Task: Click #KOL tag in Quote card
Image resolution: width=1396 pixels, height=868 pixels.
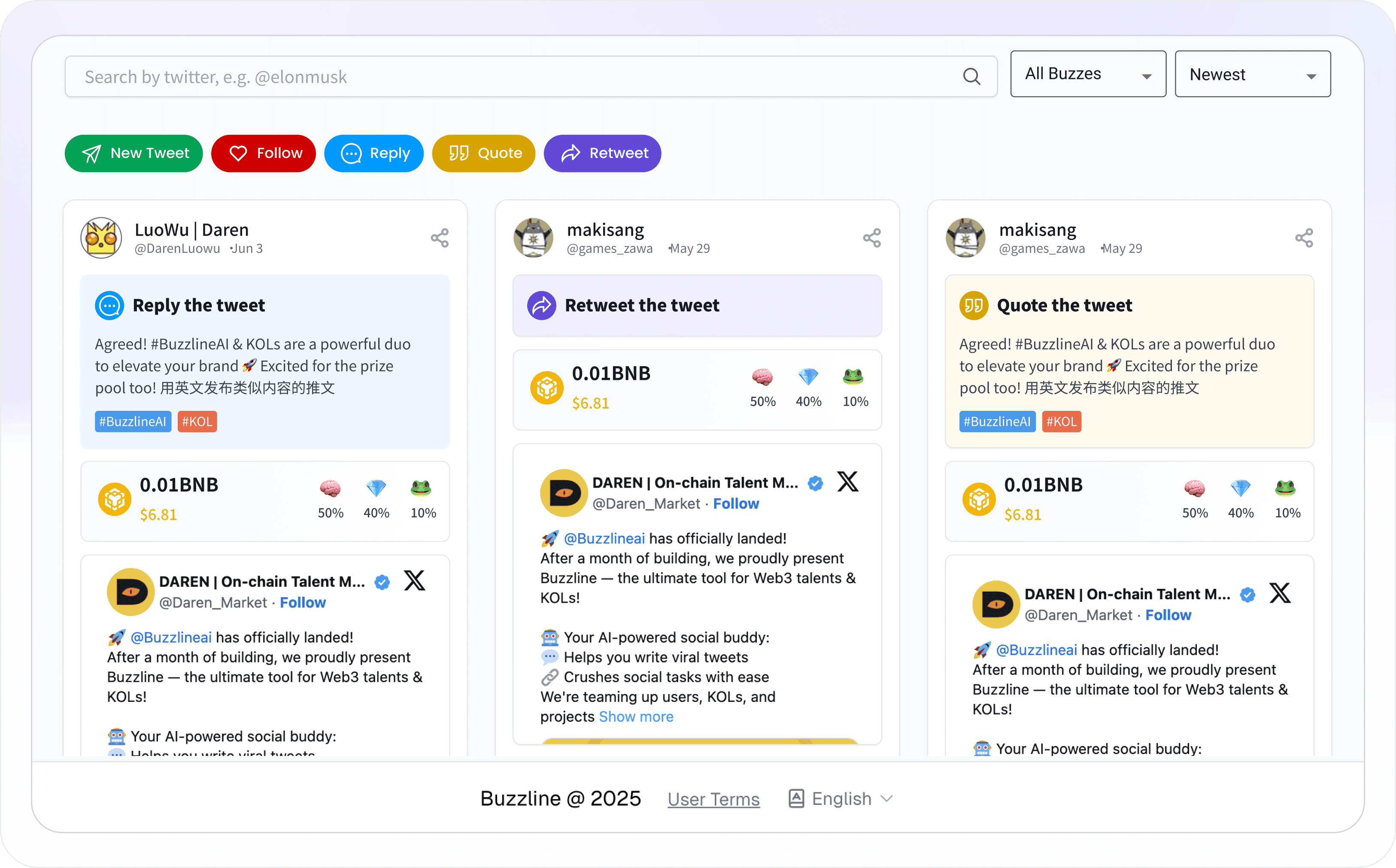Action: pyautogui.click(x=1061, y=422)
